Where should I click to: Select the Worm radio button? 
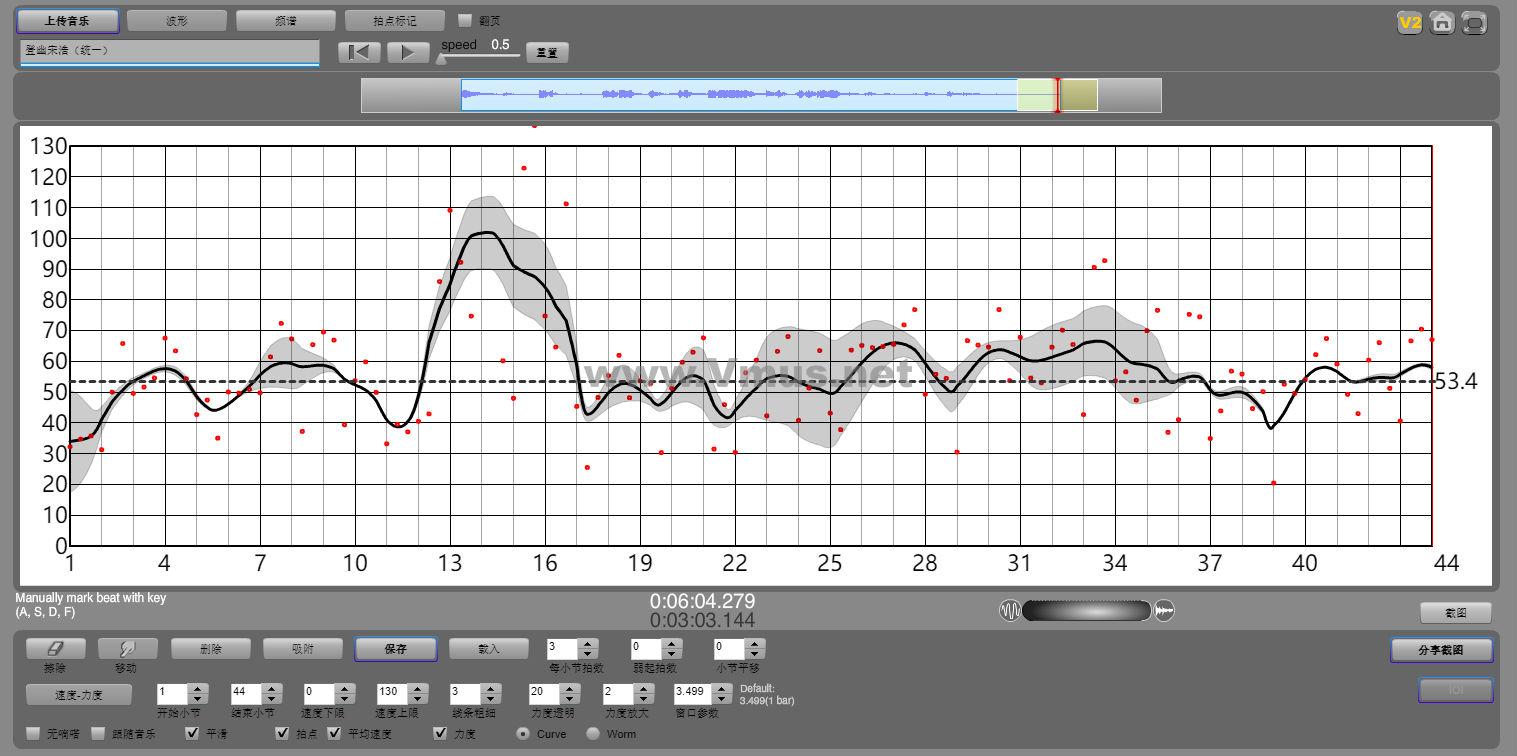pyautogui.click(x=593, y=734)
